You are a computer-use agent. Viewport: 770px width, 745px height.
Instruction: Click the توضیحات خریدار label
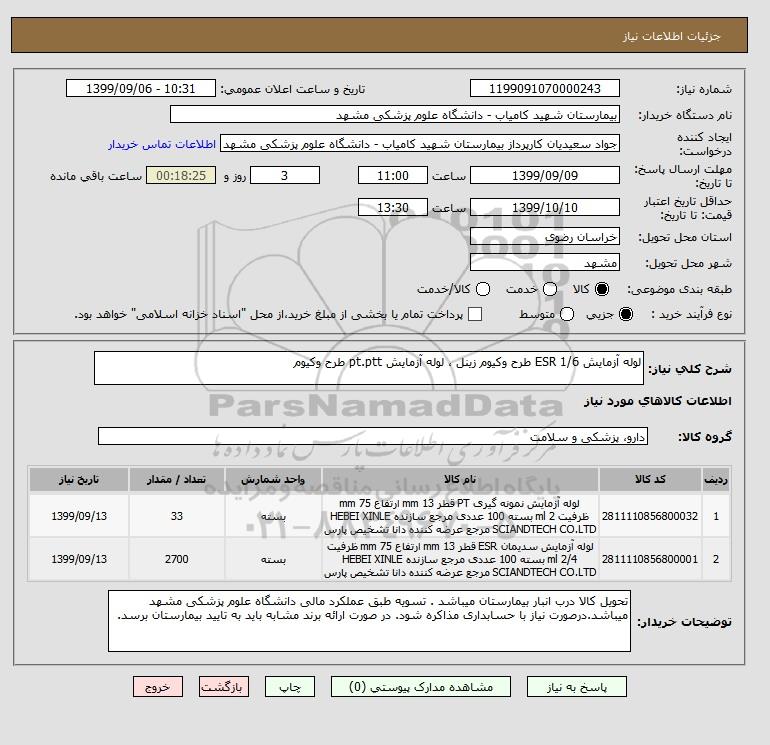pyautogui.click(x=684, y=622)
